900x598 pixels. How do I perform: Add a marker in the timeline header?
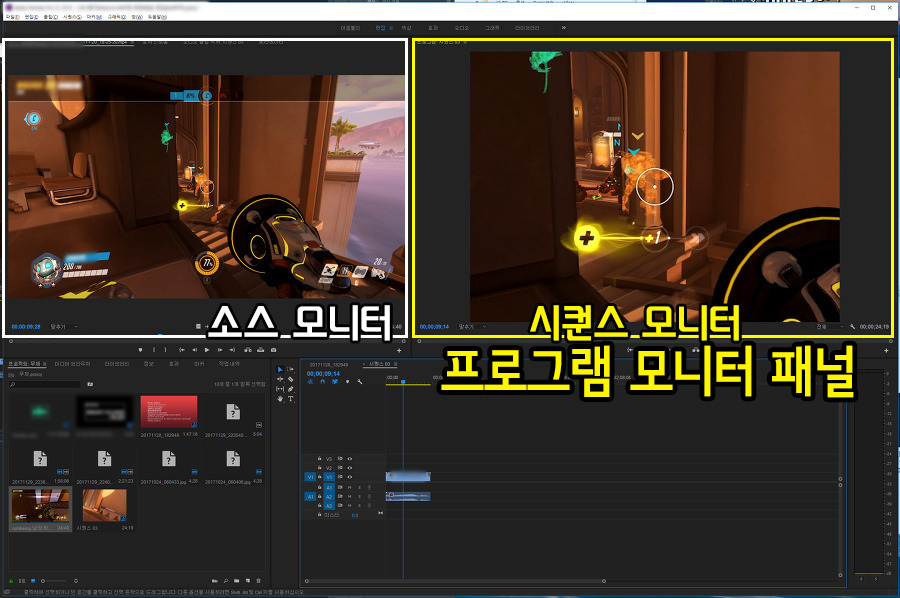[347, 382]
